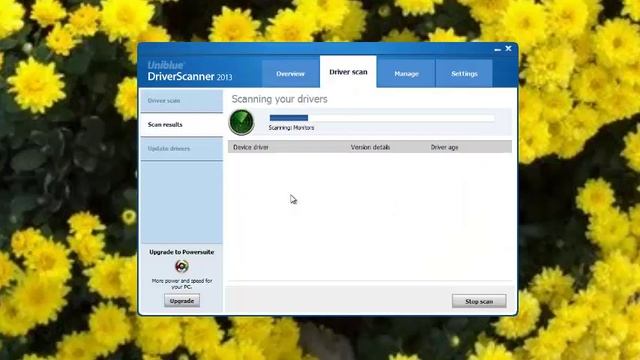
Task: Select Scan results in the sidebar
Action: click(182, 124)
